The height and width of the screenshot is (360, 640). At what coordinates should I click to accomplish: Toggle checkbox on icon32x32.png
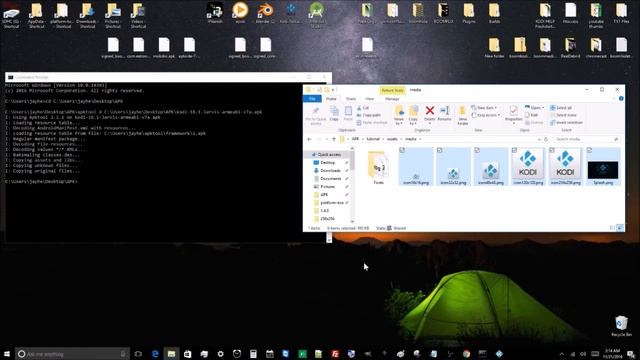click(x=440, y=150)
